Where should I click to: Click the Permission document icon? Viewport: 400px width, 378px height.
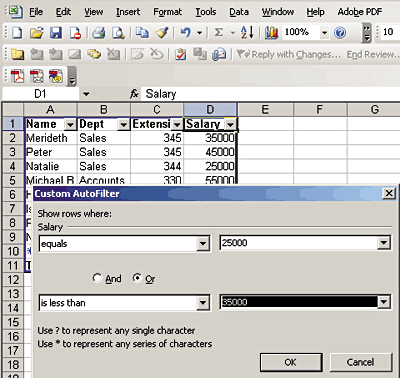76,33
